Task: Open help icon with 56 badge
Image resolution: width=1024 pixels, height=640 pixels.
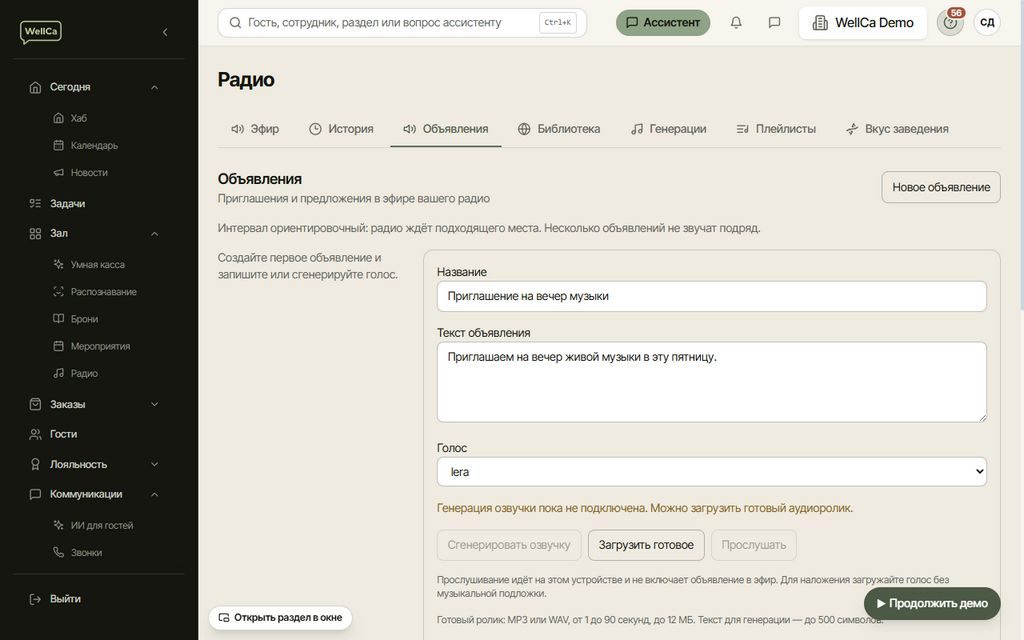Action: click(x=951, y=23)
